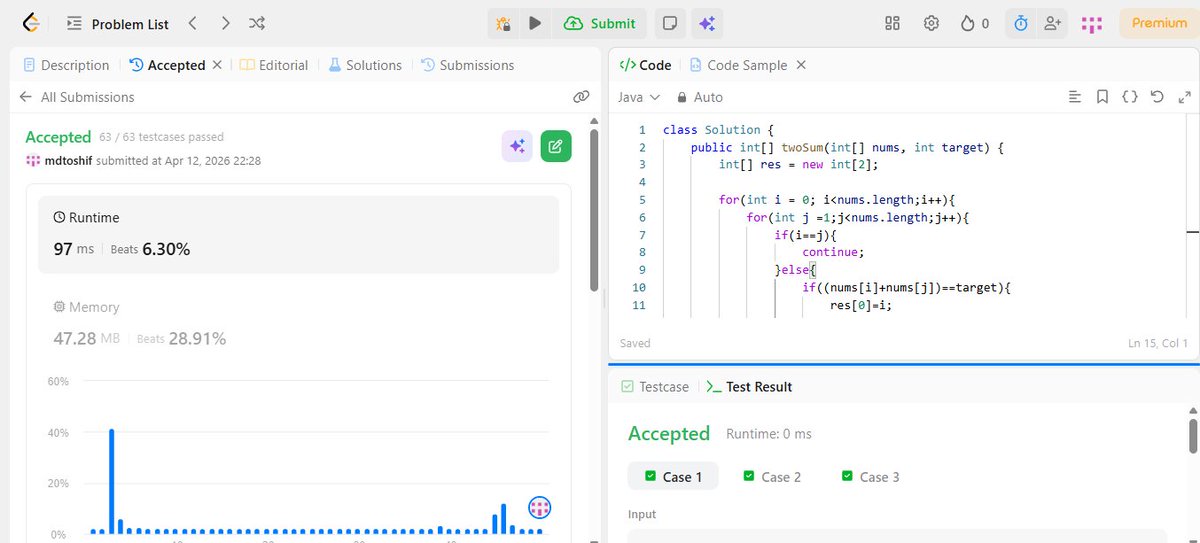The width and height of the screenshot is (1200, 543).
Task: Close the Code Sample tab
Action: point(801,65)
